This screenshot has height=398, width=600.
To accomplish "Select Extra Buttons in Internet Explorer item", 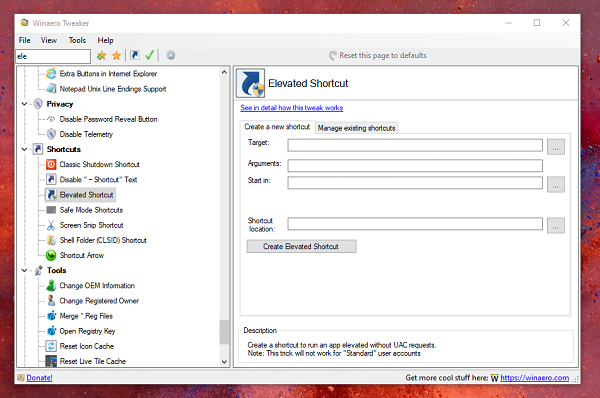I will pos(108,73).
